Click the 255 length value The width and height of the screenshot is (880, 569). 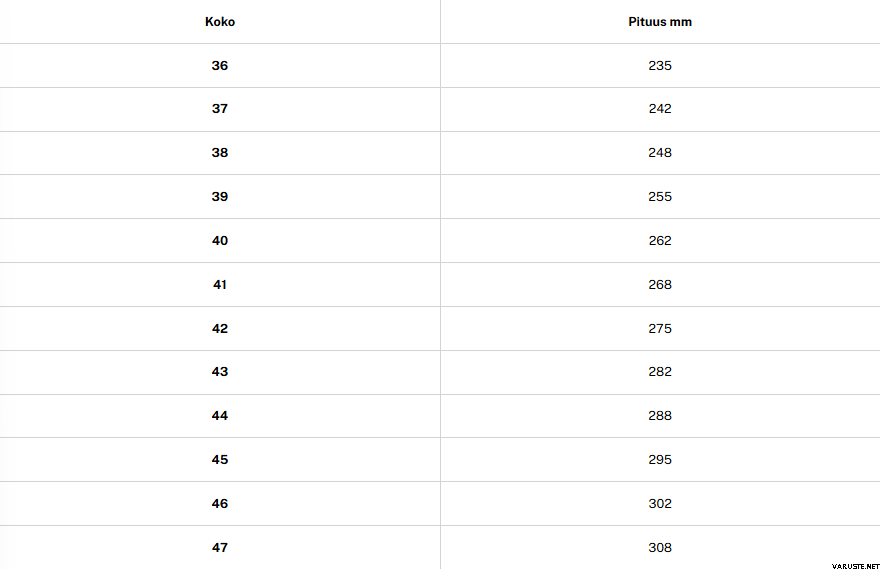click(660, 197)
